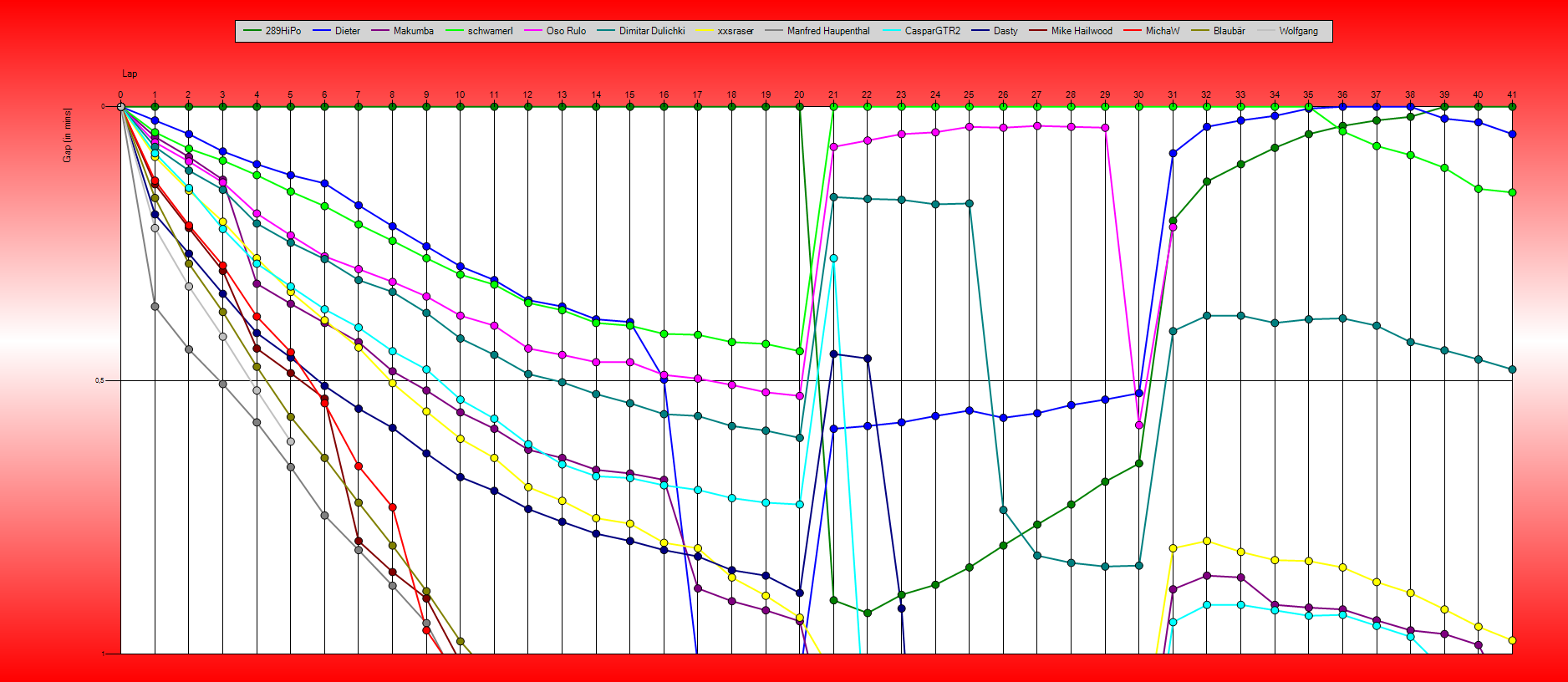
Task: Click lap number 36 label
Action: [1342, 94]
